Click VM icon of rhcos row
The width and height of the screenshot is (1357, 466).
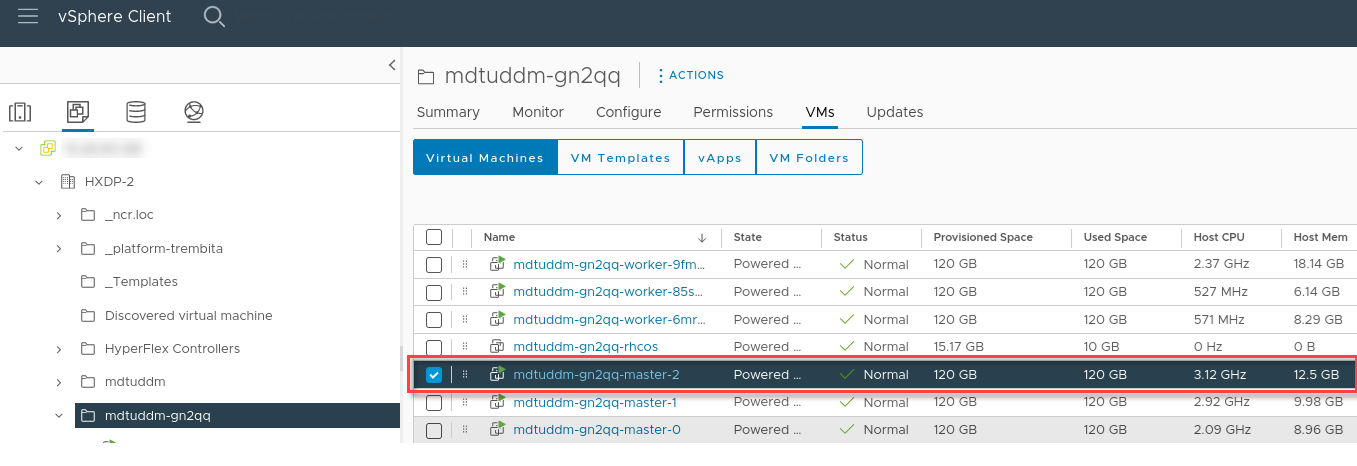click(497, 347)
